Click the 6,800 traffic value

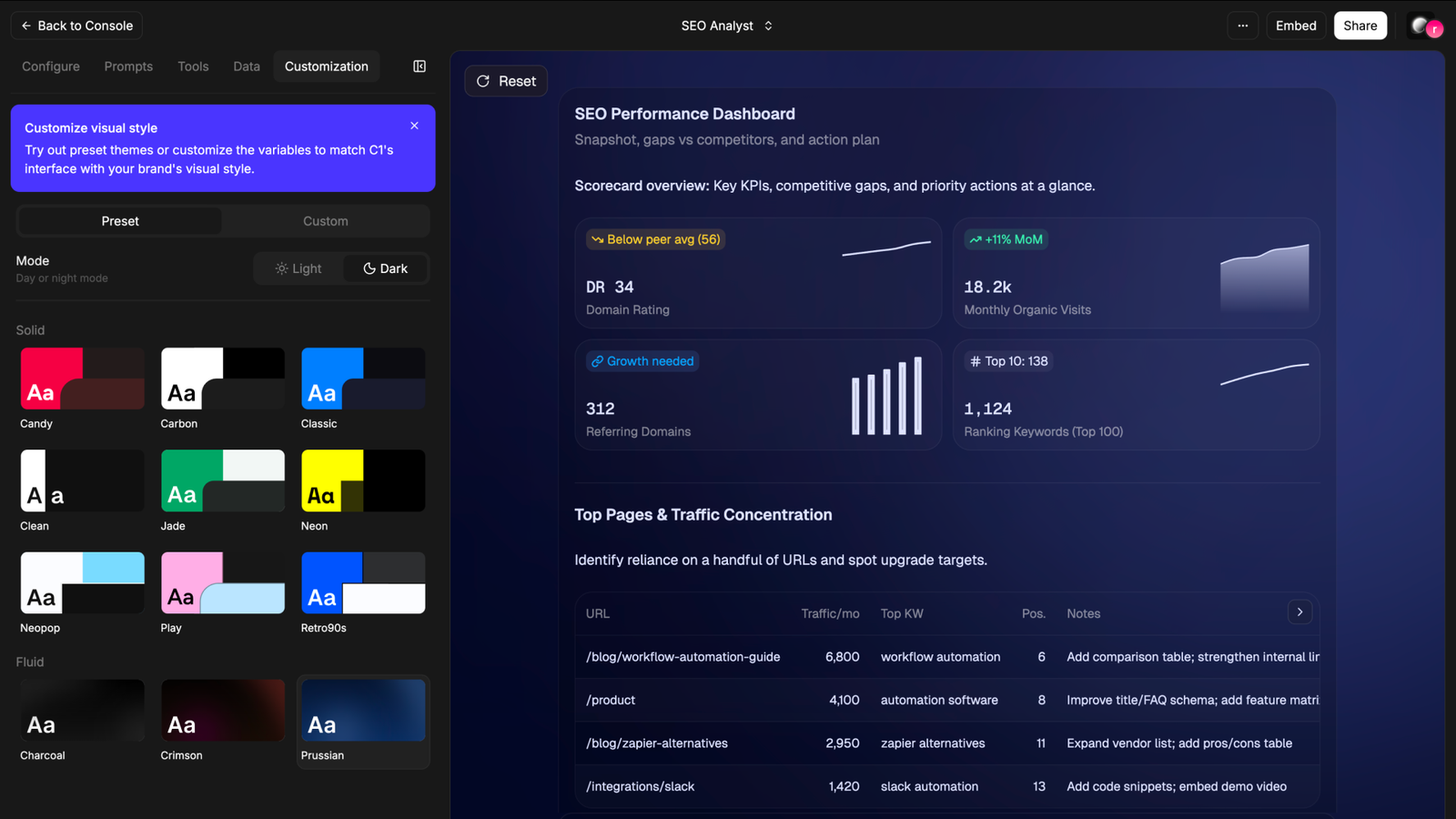(x=843, y=657)
